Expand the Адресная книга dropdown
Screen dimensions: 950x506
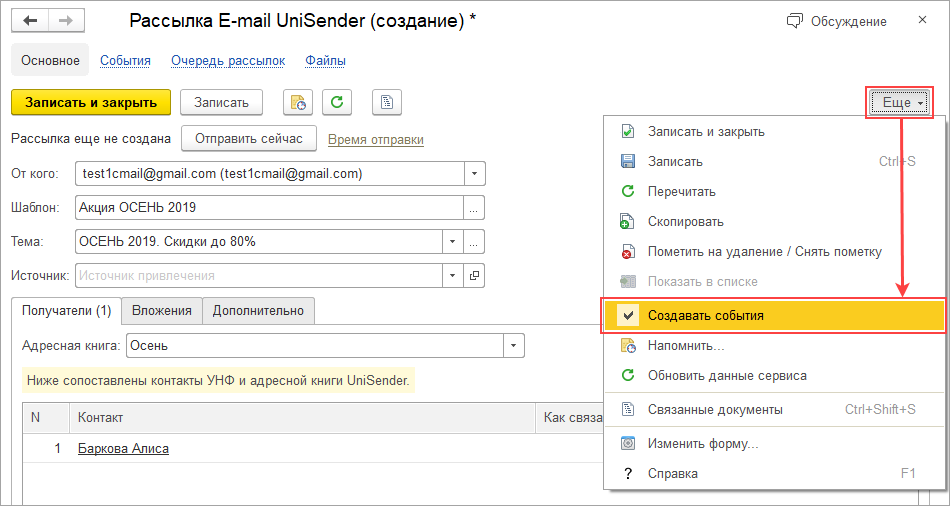(x=514, y=346)
